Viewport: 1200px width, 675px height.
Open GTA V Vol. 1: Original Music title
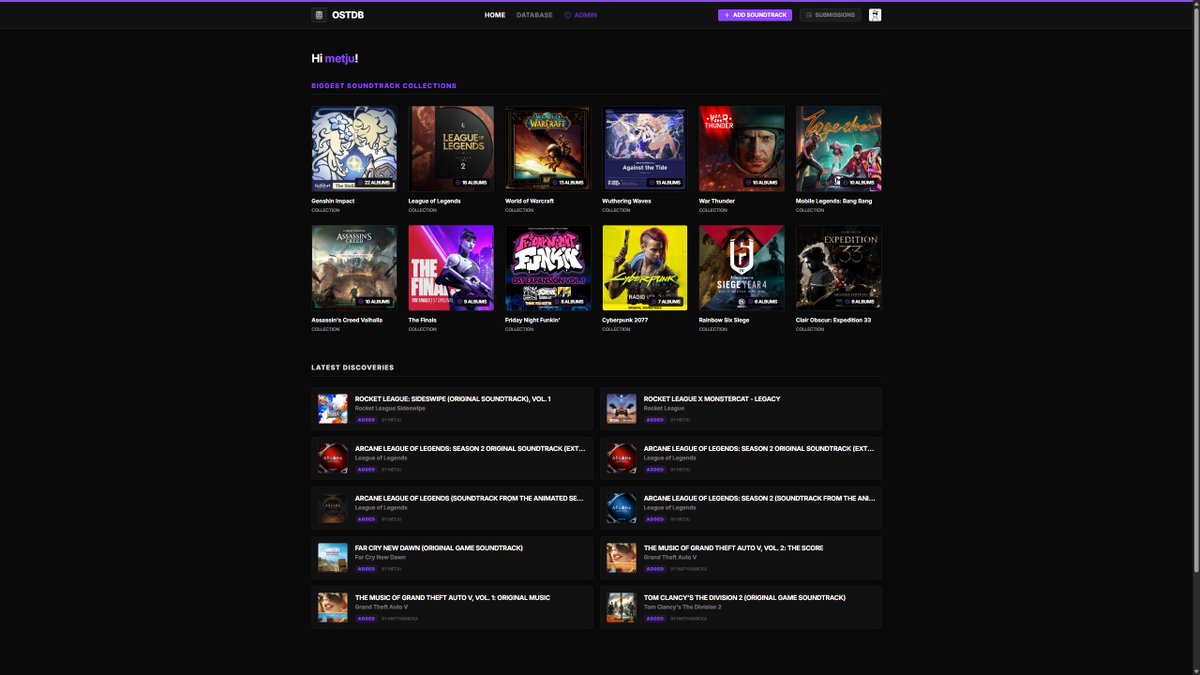pos(452,598)
